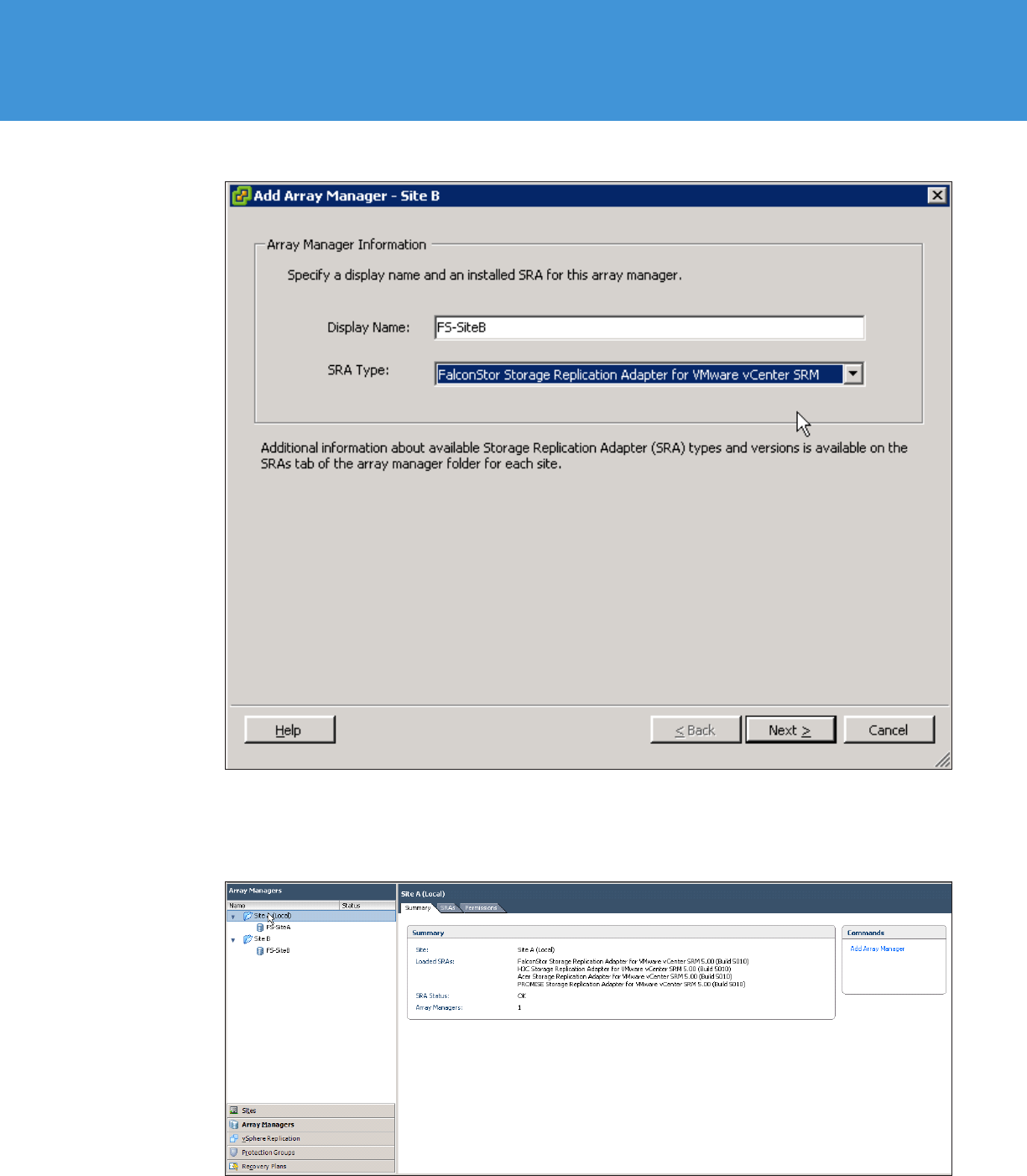Open the Protection Groups navigation section

coord(310,1152)
